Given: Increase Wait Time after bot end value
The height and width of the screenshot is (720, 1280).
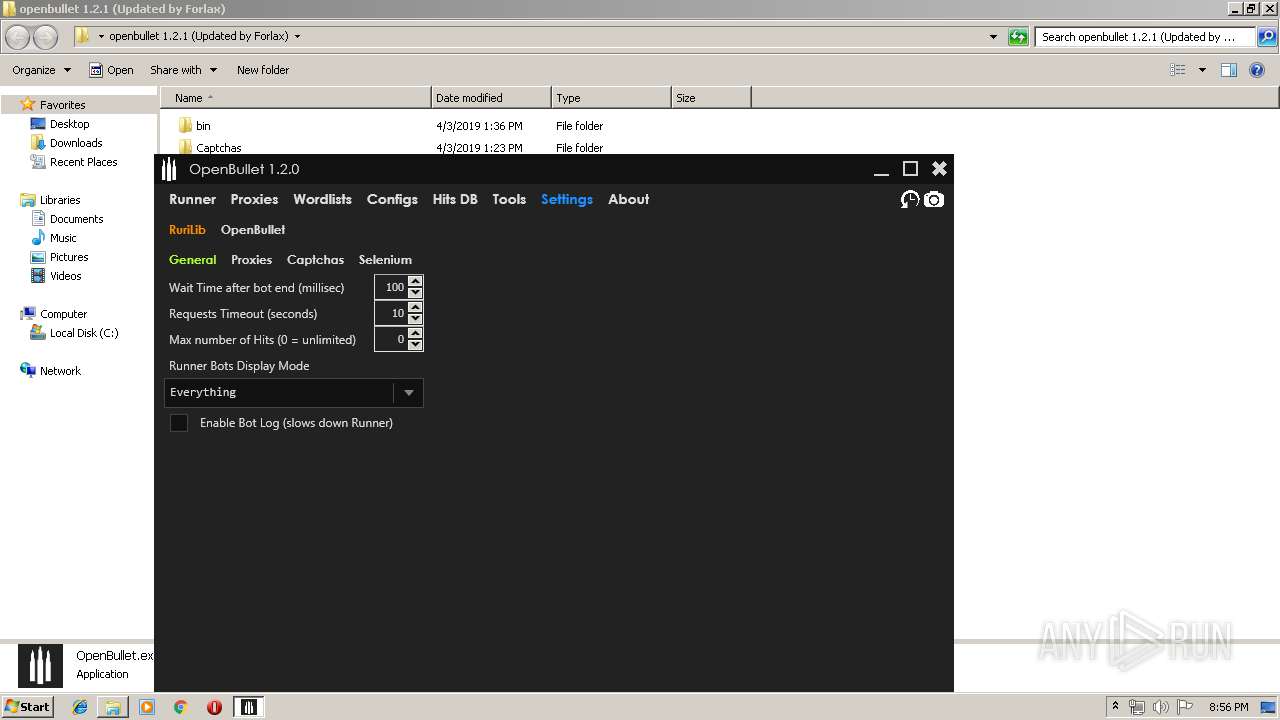Looking at the screenshot, I should pyautogui.click(x=415, y=281).
